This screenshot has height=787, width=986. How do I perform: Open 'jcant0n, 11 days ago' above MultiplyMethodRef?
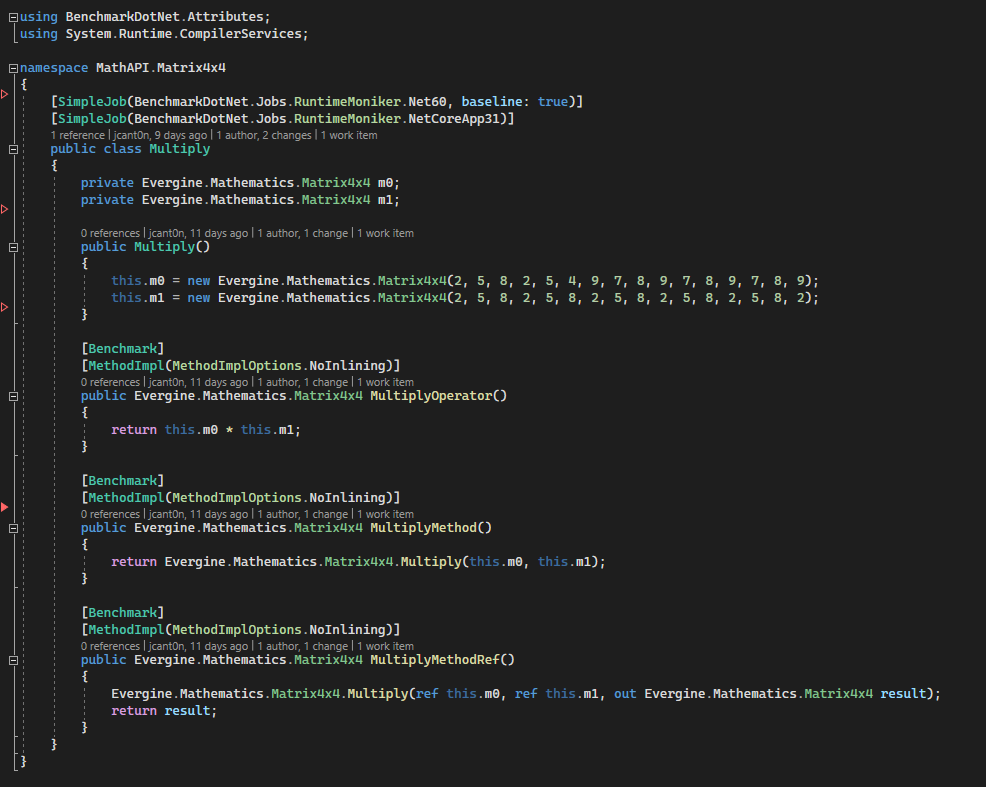(x=198, y=646)
